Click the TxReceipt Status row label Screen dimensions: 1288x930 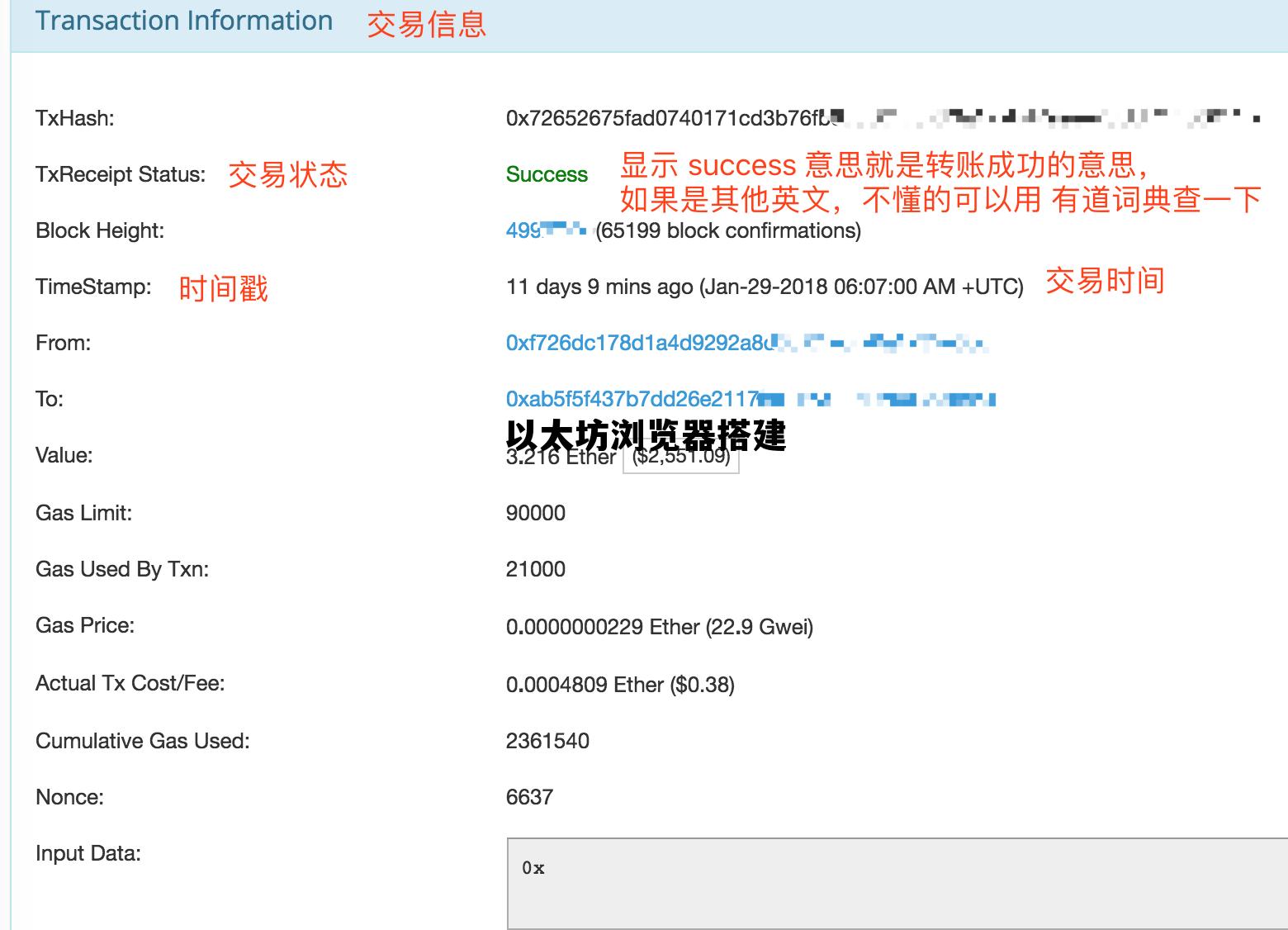click(x=120, y=174)
